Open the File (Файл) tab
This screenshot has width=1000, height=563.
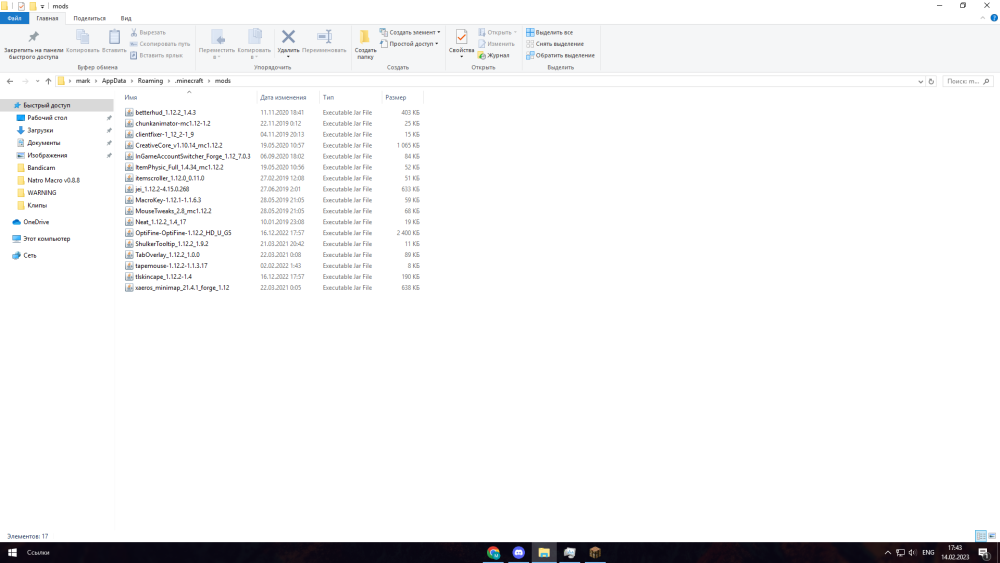point(15,18)
